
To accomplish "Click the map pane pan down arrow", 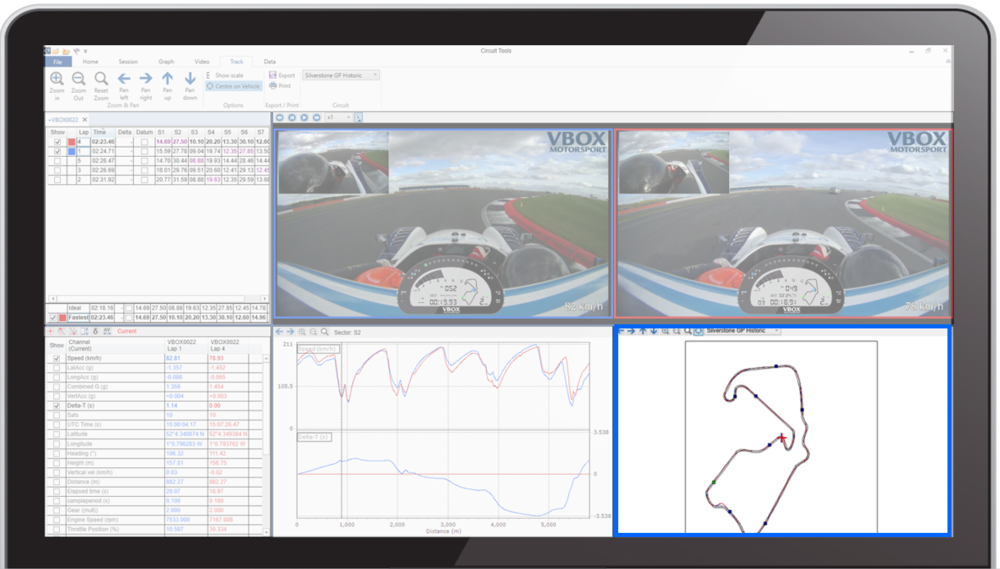I will [x=654, y=331].
